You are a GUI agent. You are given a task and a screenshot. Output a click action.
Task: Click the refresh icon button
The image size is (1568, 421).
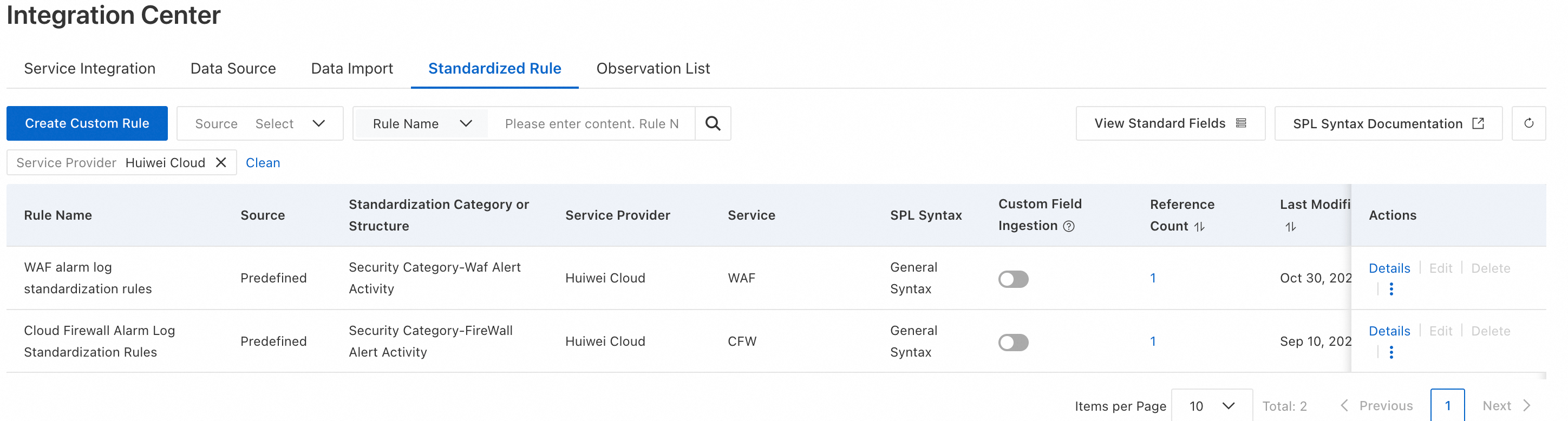[x=1528, y=123]
